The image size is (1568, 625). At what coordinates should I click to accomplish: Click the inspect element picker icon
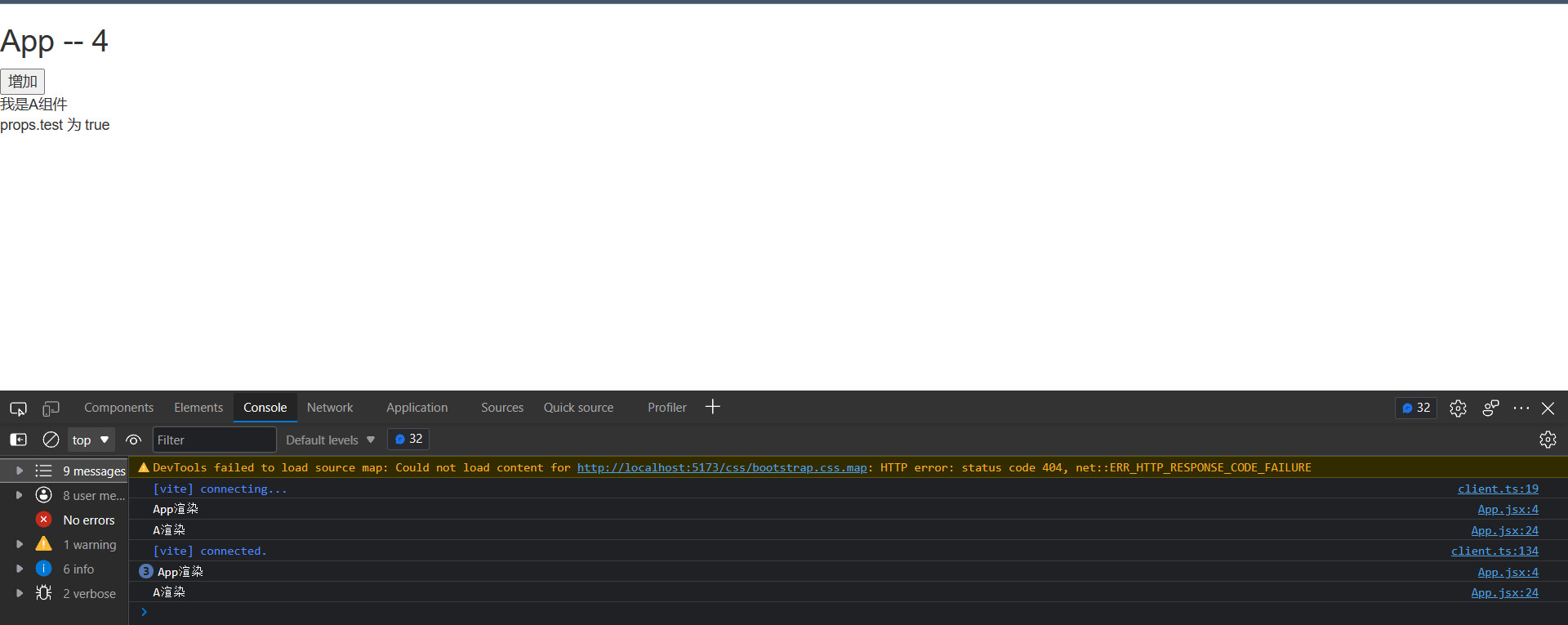pos(18,408)
